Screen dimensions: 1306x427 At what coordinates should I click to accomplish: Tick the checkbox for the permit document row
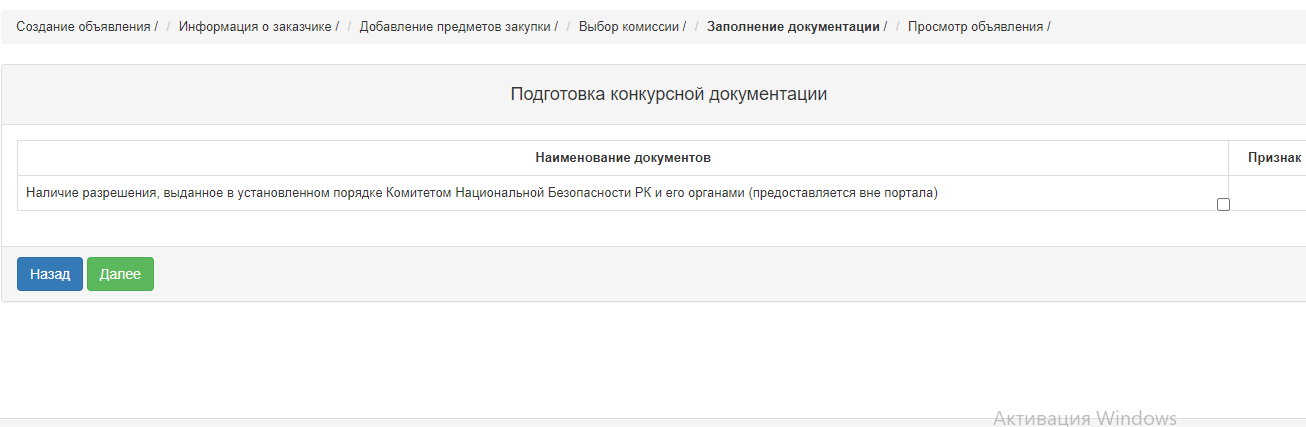(x=1223, y=204)
